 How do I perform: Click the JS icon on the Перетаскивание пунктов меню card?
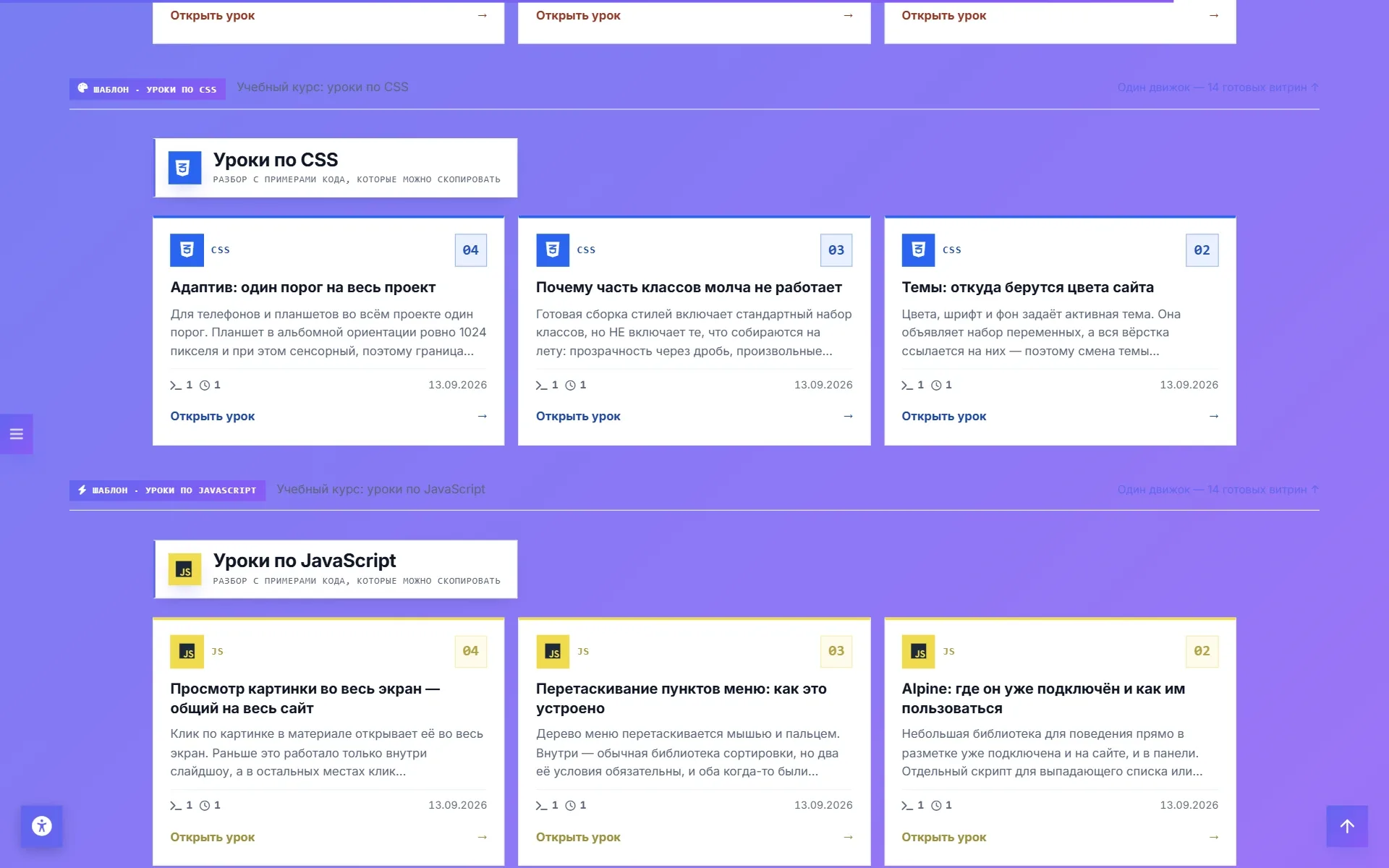[553, 652]
